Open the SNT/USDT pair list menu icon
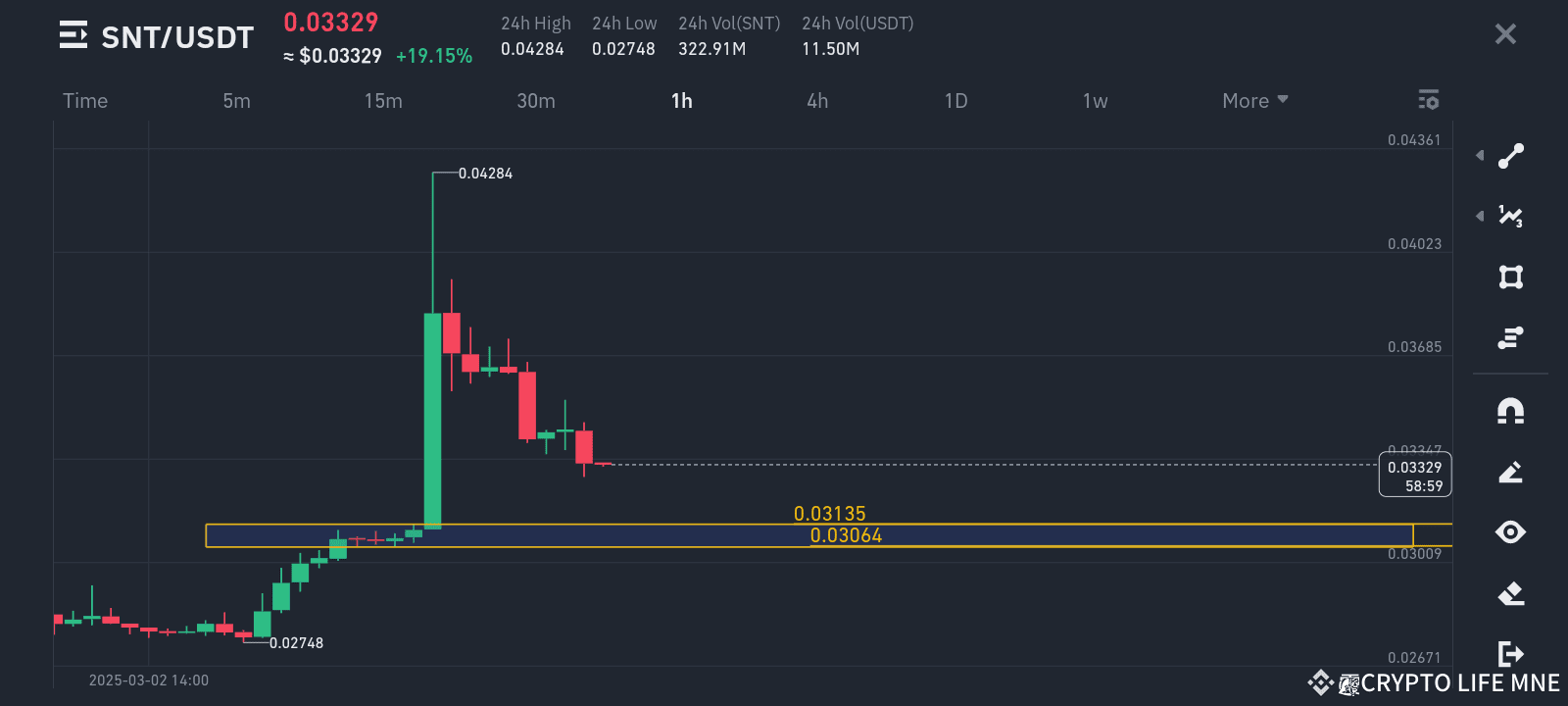The height and width of the screenshot is (706, 1568). tap(73, 35)
